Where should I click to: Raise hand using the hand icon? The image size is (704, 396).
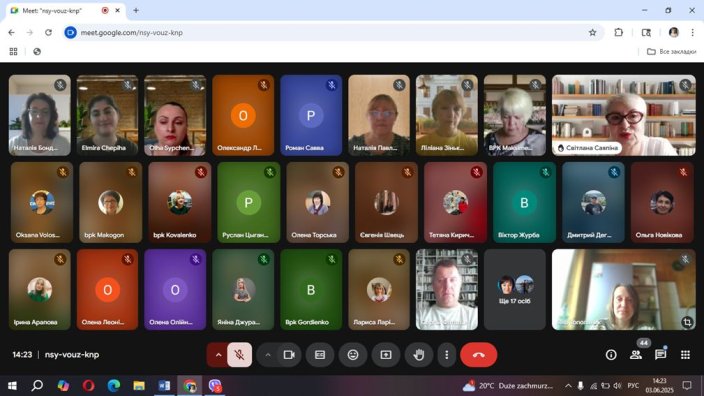tap(418, 355)
